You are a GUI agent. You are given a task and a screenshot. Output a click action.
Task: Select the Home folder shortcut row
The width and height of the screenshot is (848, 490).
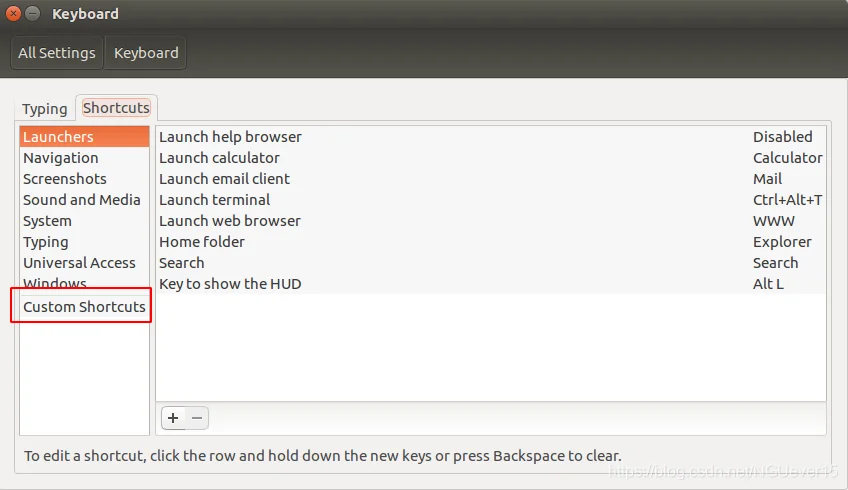(x=491, y=242)
